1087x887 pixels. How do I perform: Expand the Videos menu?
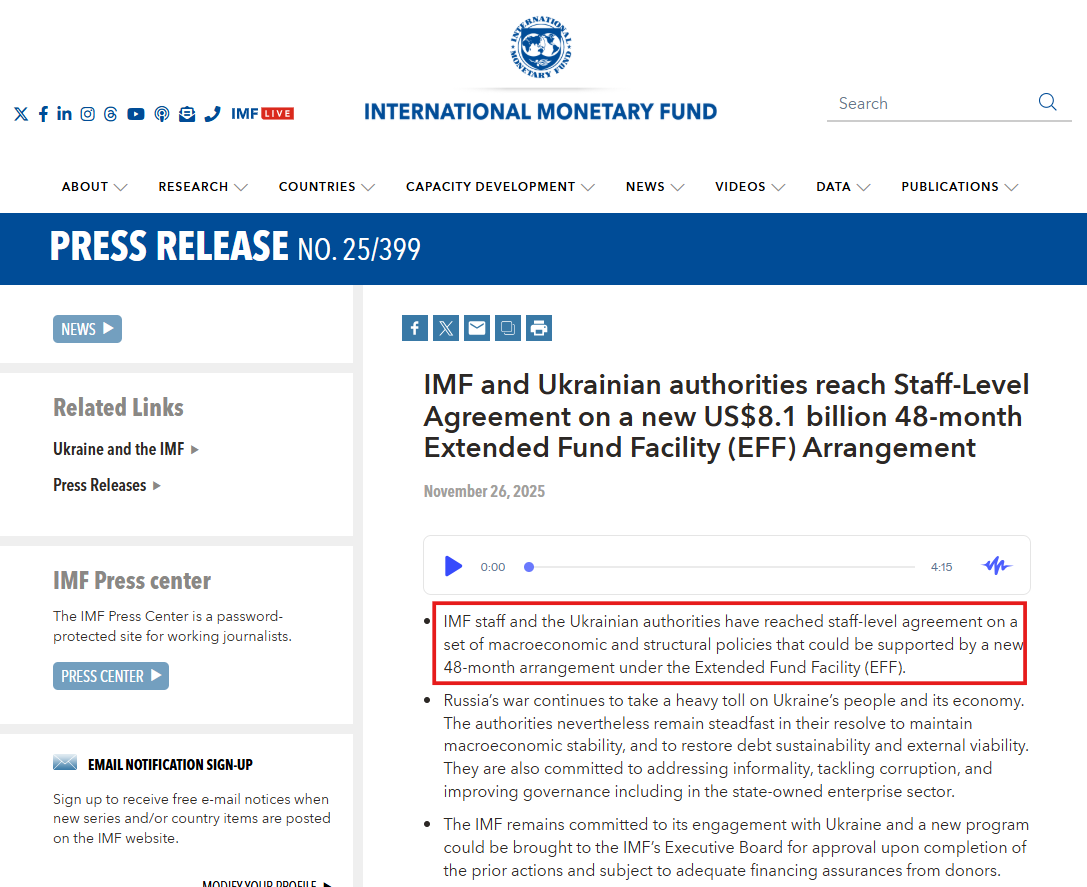tap(749, 187)
